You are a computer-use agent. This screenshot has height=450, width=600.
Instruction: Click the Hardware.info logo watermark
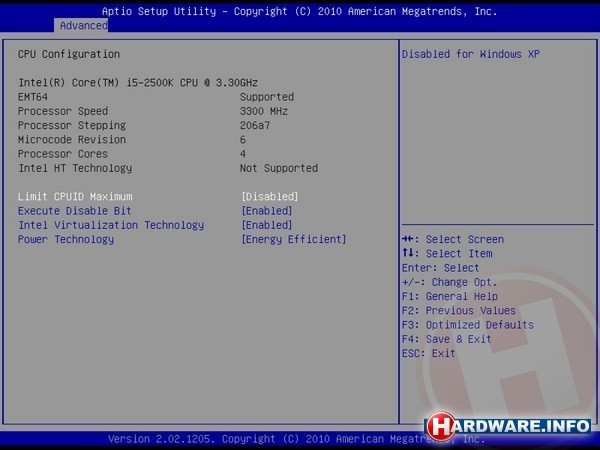pos(510,423)
